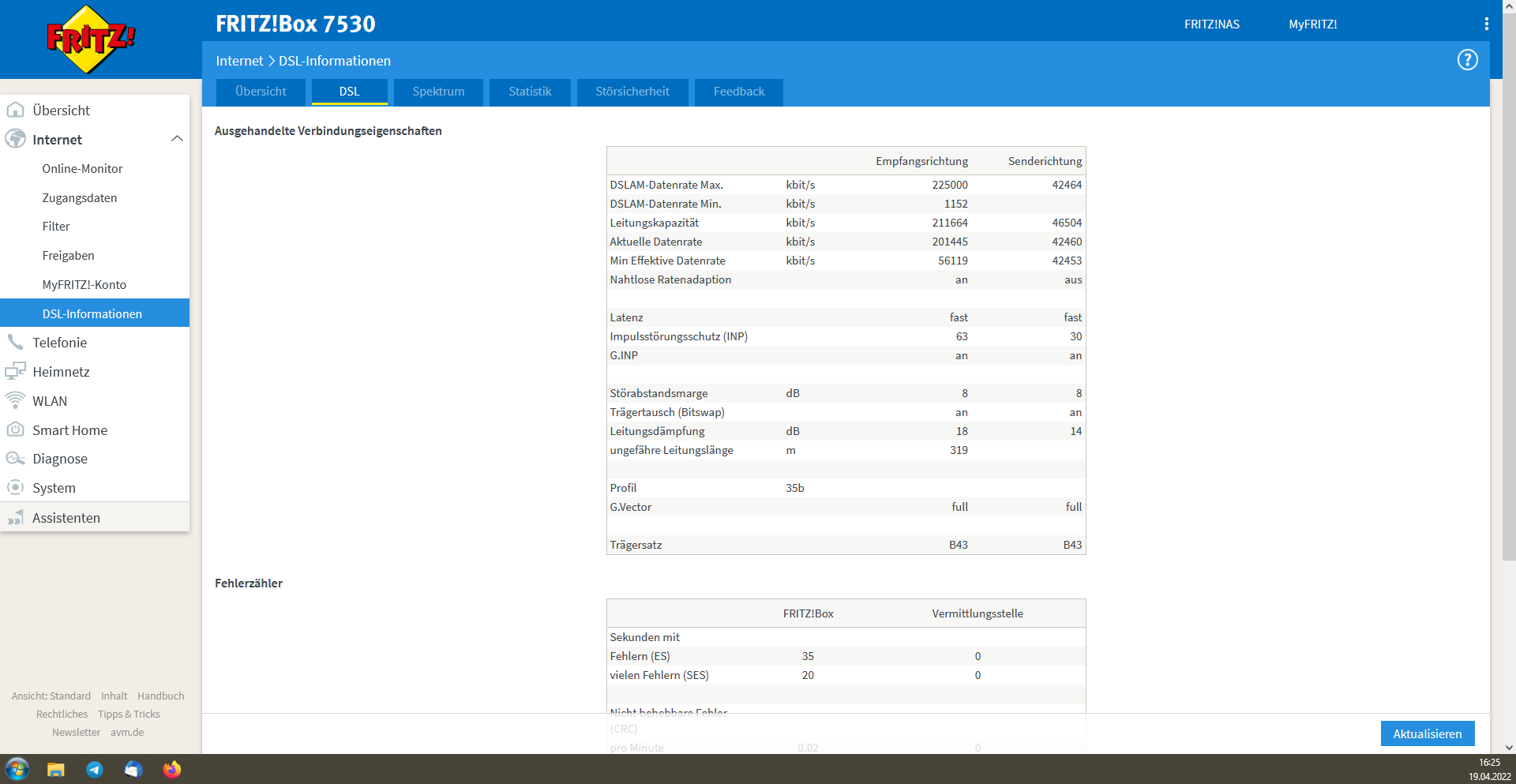Click the 'Fehlerzähler' heading
The height and width of the screenshot is (784, 1516).
point(249,583)
